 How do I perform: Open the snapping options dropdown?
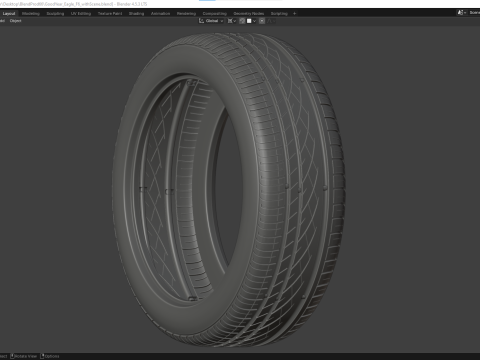point(251,21)
